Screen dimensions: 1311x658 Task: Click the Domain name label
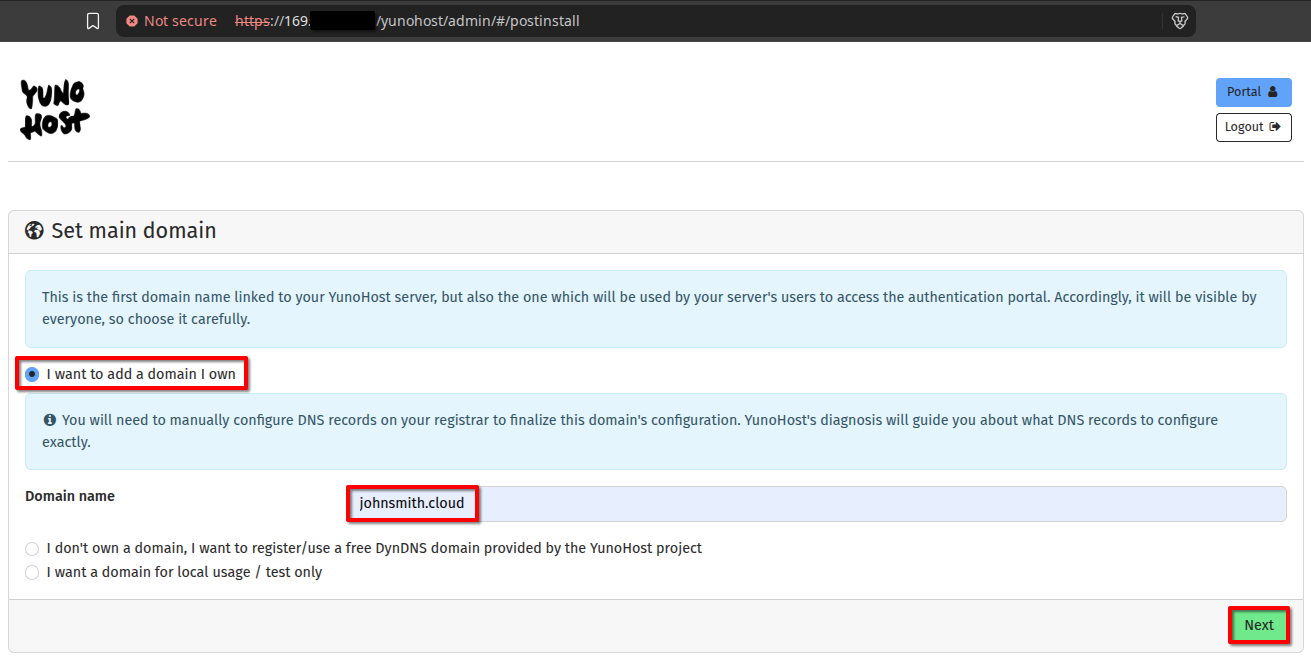click(70, 496)
